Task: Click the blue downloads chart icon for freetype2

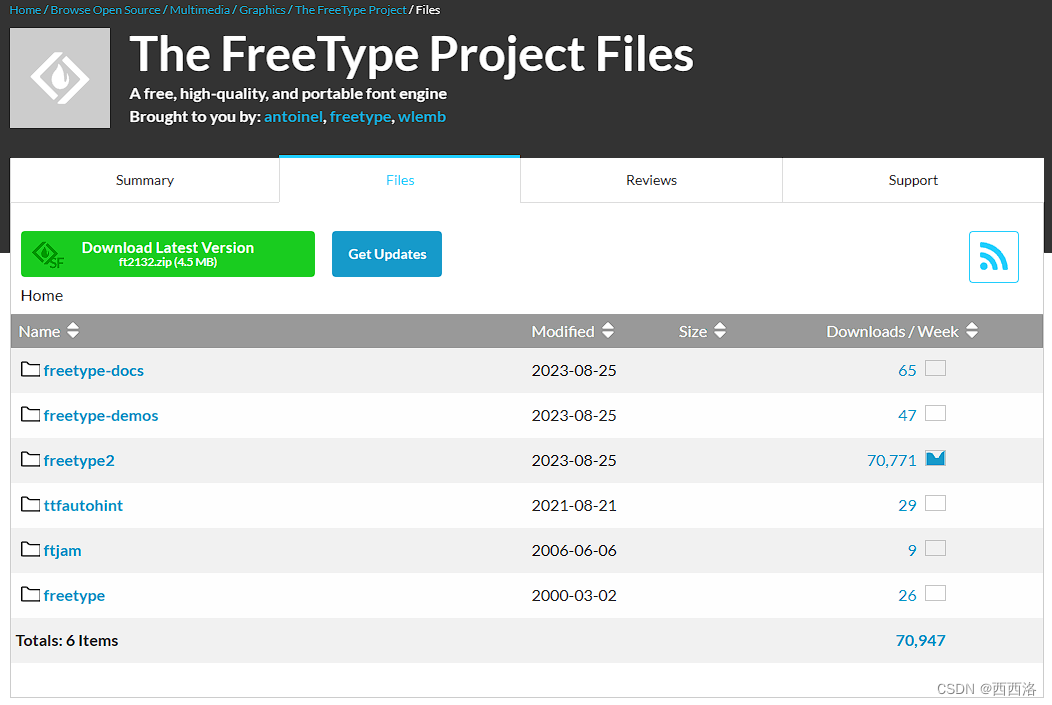Action: click(935, 458)
